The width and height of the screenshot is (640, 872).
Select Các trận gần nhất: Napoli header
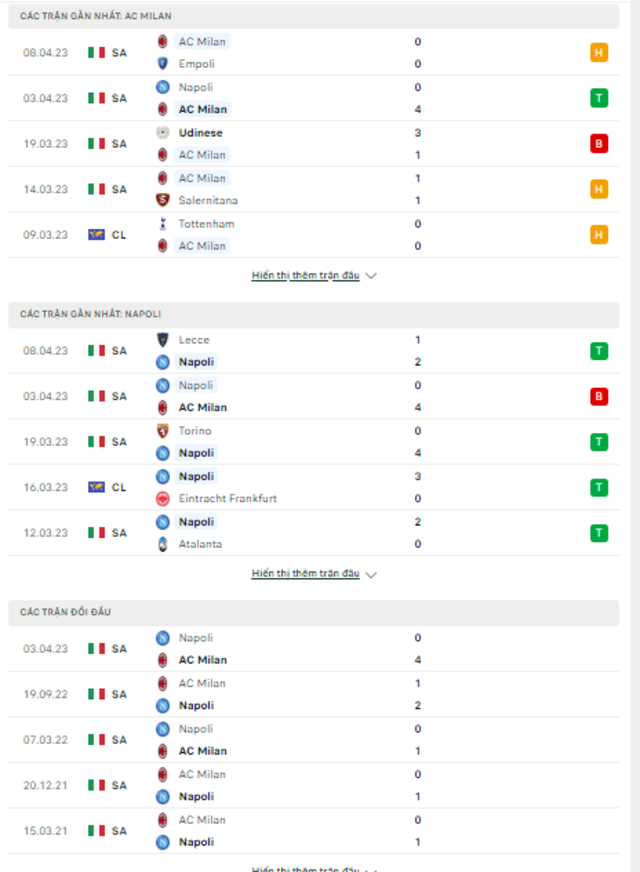point(314,314)
